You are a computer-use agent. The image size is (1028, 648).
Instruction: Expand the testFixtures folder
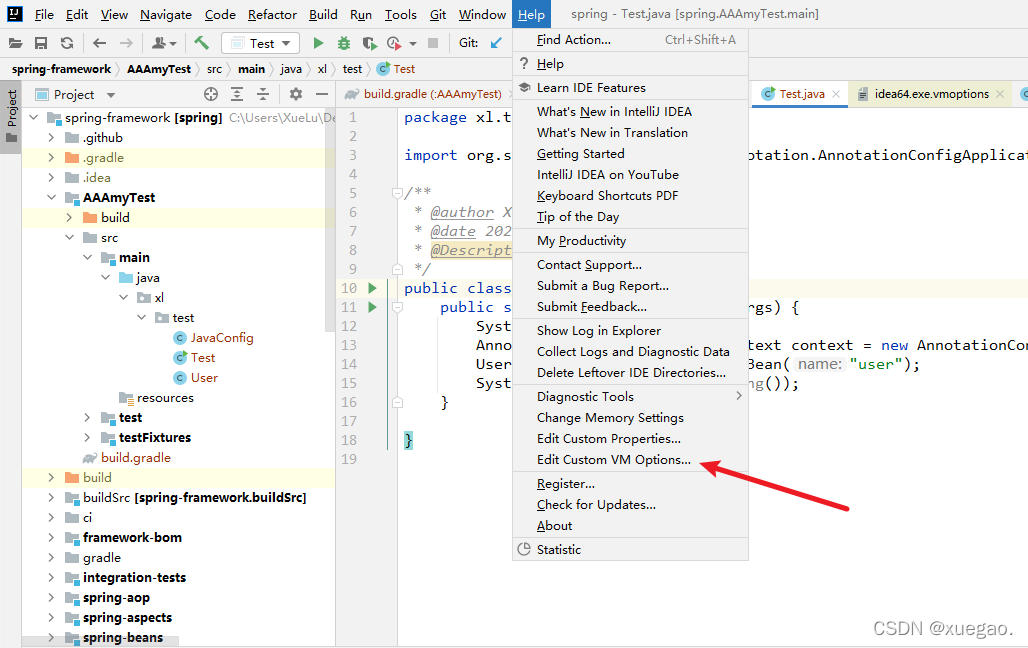[x=87, y=437]
